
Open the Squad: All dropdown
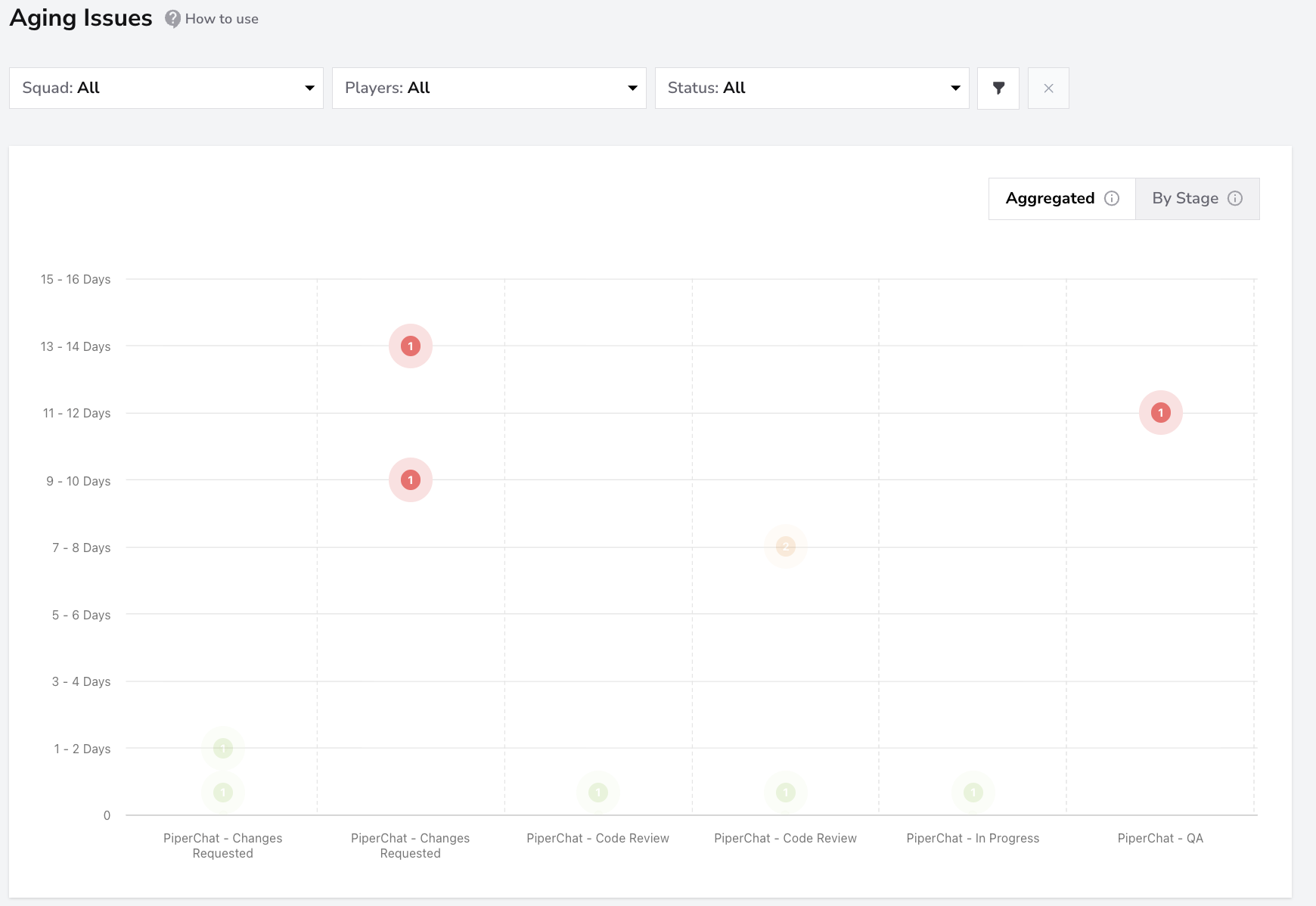pos(166,88)
